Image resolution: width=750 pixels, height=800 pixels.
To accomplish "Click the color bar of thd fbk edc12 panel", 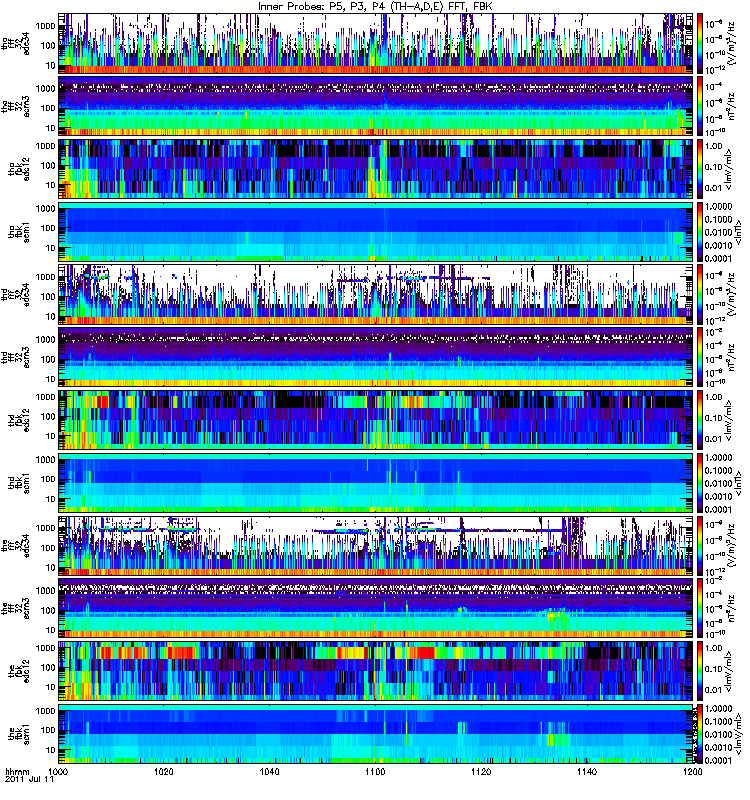I will 700,420.
